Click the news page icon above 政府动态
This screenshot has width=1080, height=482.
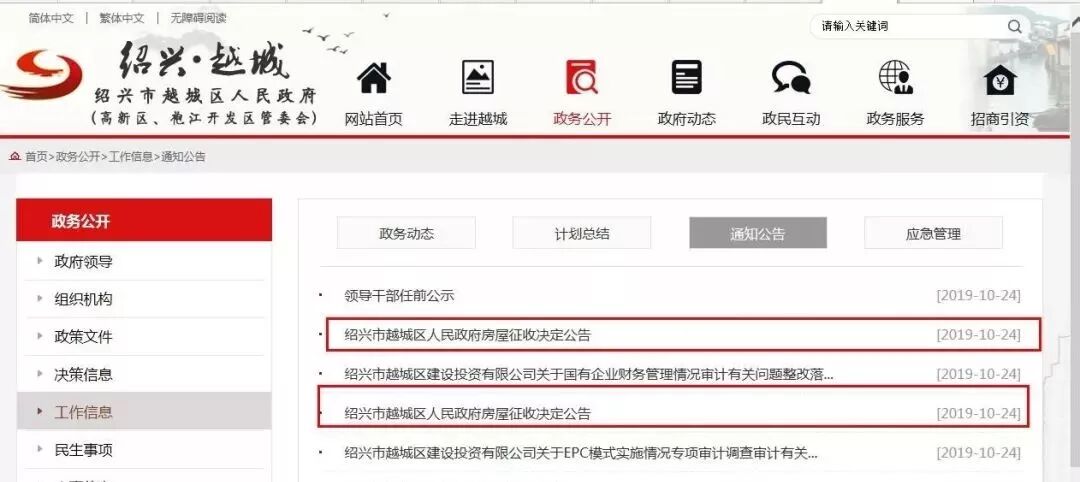(687, 77)
